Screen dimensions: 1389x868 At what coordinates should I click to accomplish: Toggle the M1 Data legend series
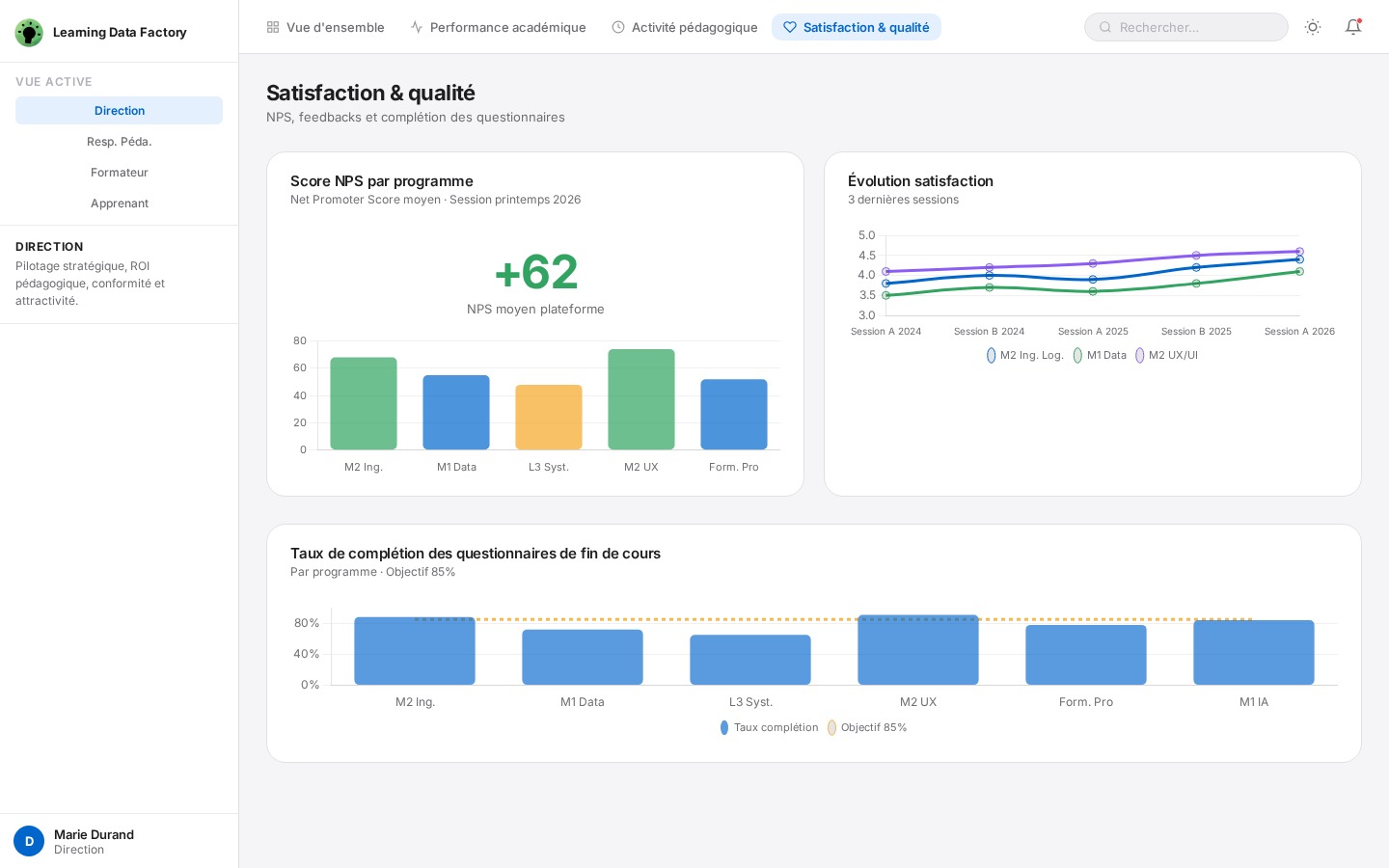[1100, 355]
